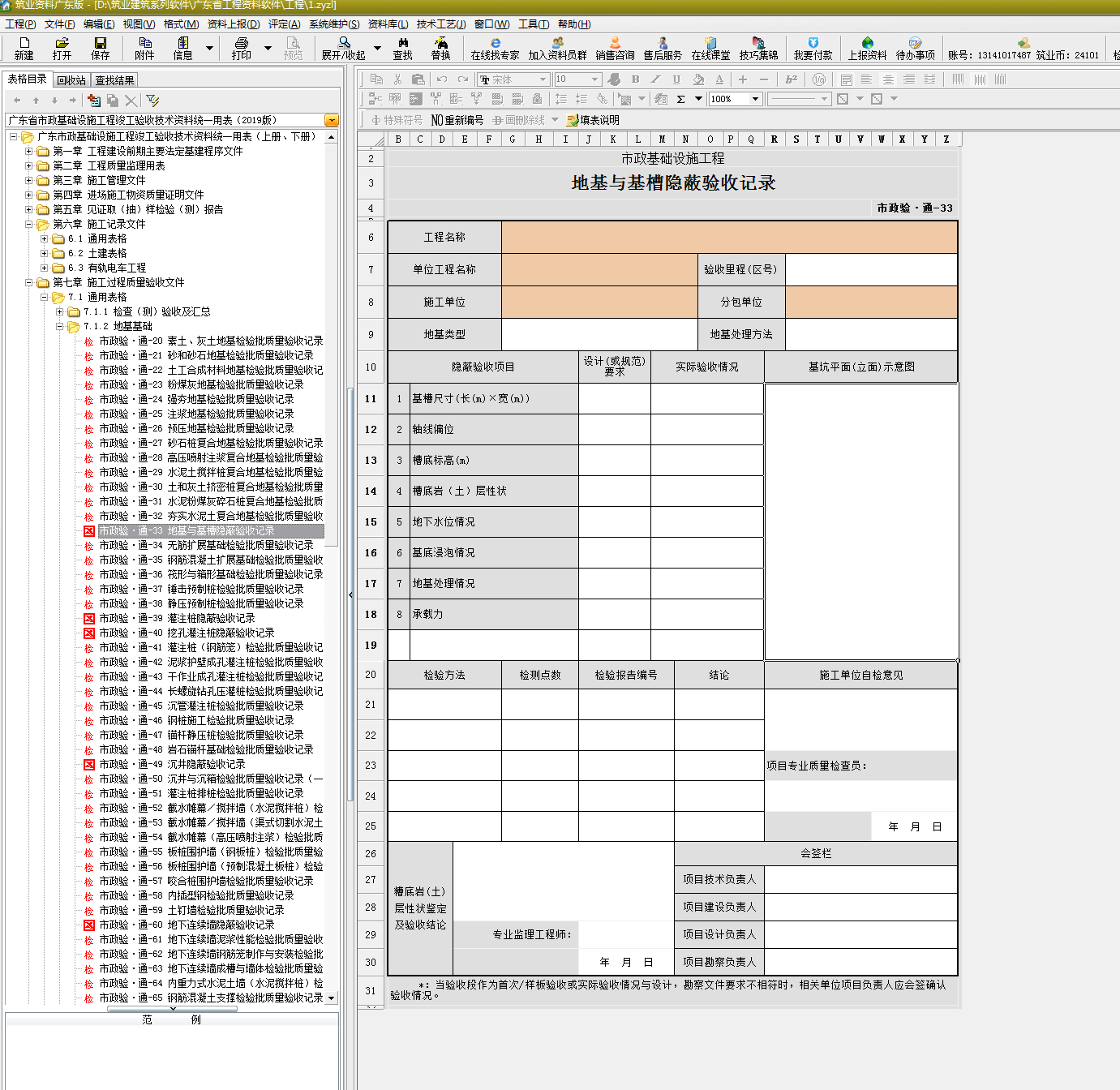Screen dimensions: 1120x1090
Task: Toggle Italic formatting button
Action: (655, 79)
